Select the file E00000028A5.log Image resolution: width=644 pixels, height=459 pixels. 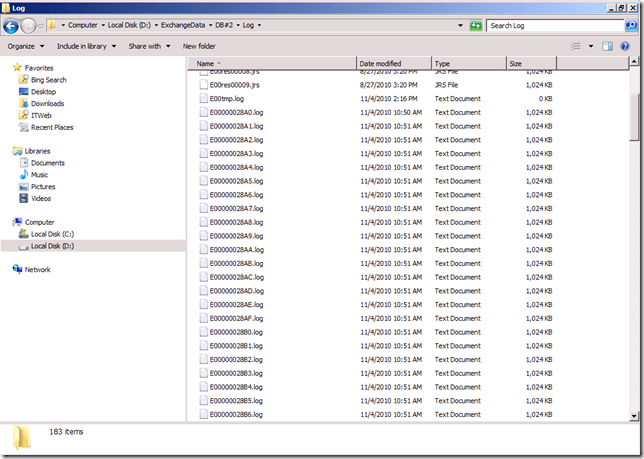point(237,181)
